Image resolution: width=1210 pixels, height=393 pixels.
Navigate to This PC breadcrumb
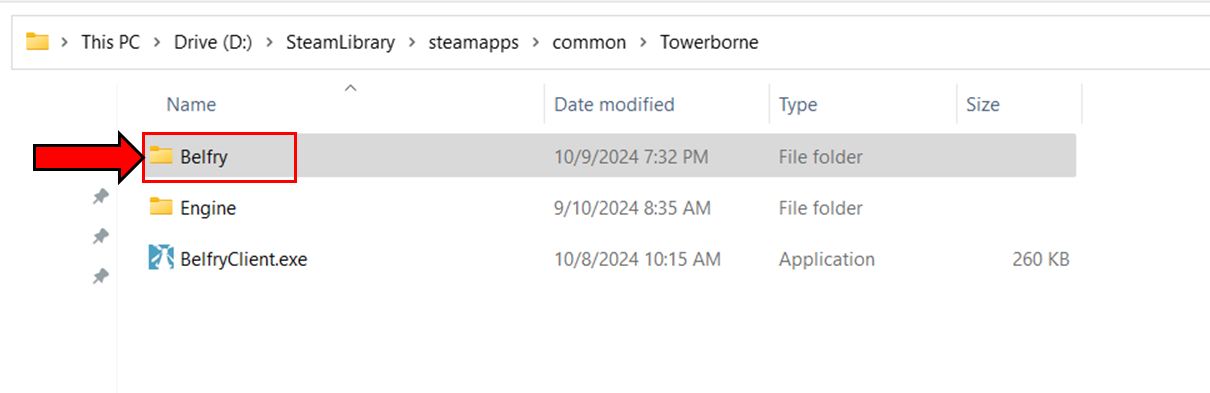click(x=111, y=42)
